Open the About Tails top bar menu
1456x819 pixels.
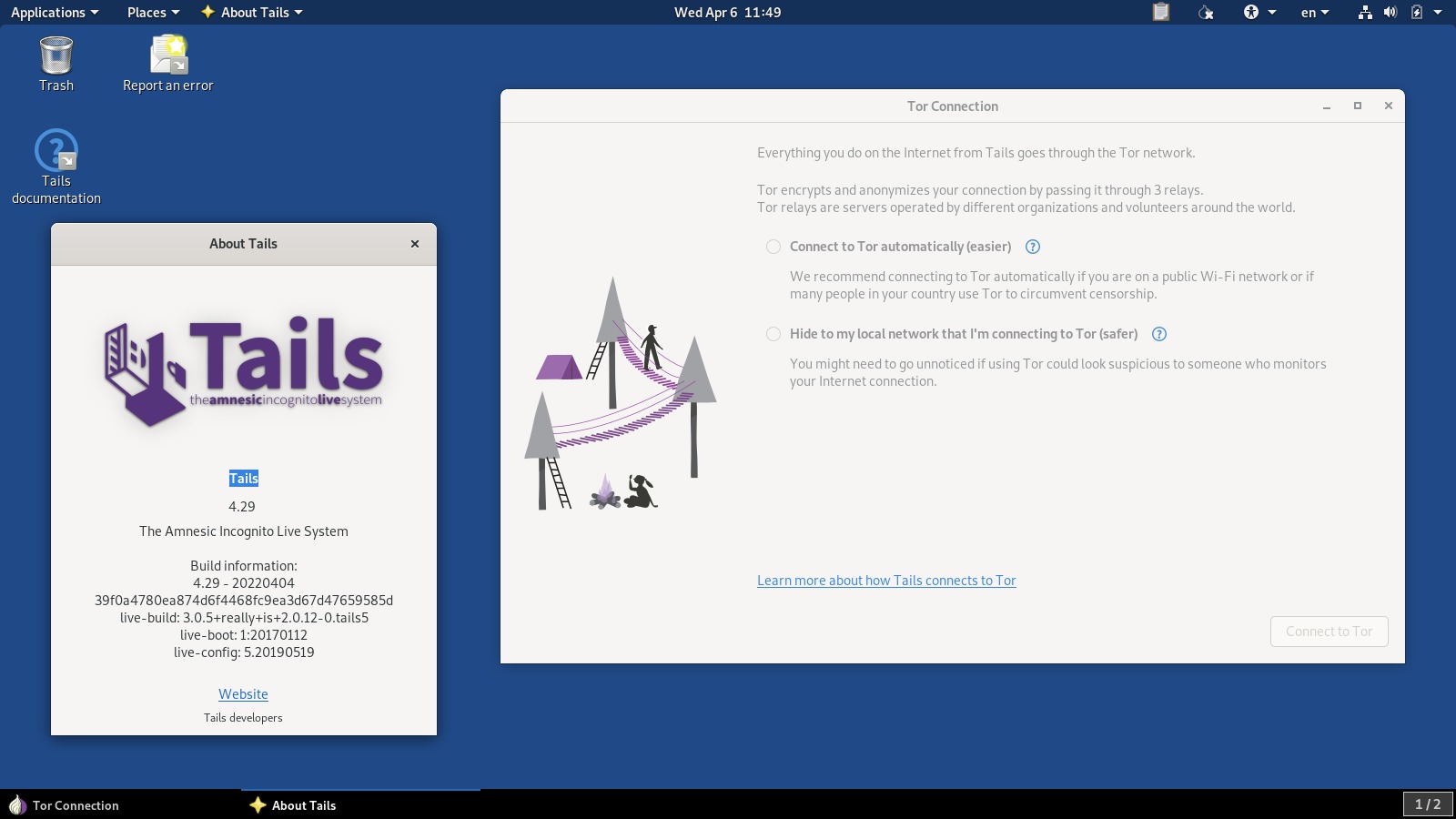pos(251,12)
